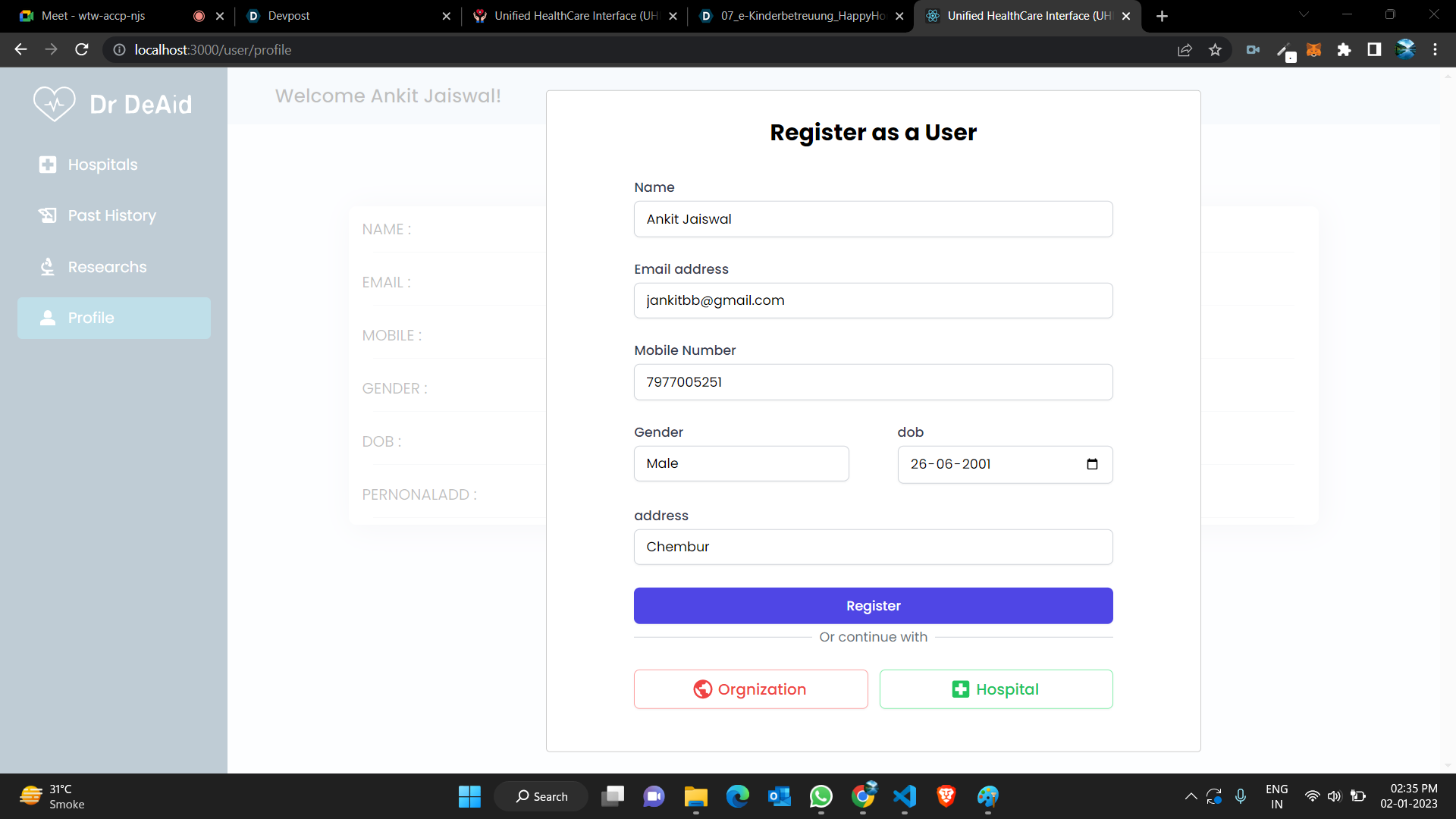This screenshot has height=819, width=1456.
Task: Click the Name input field
Action: 873,219
